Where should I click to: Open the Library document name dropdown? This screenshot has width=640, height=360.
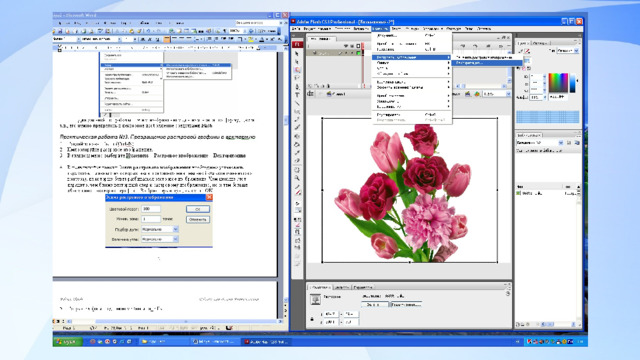click(x=561, y=143)
